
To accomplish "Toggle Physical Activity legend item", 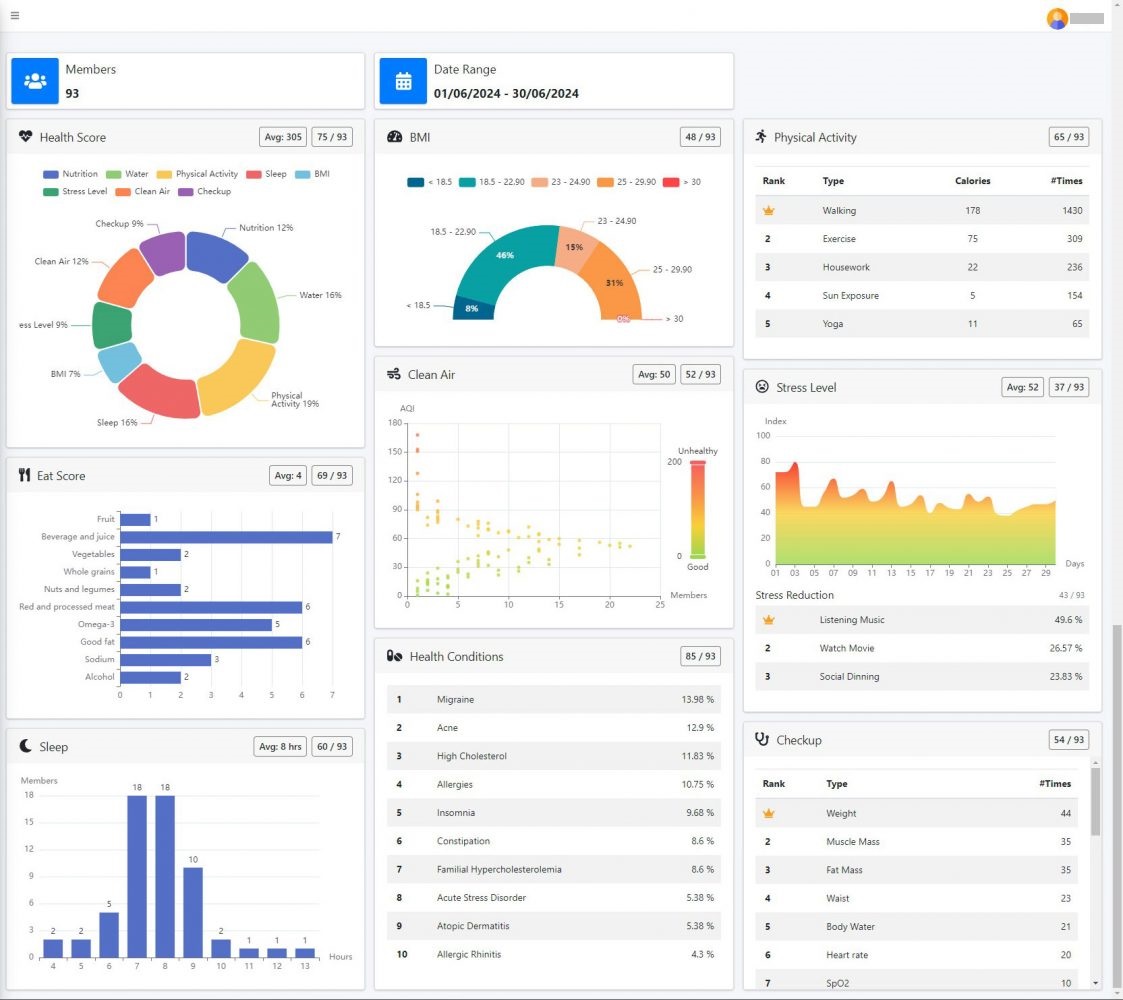I will point(196,174).
